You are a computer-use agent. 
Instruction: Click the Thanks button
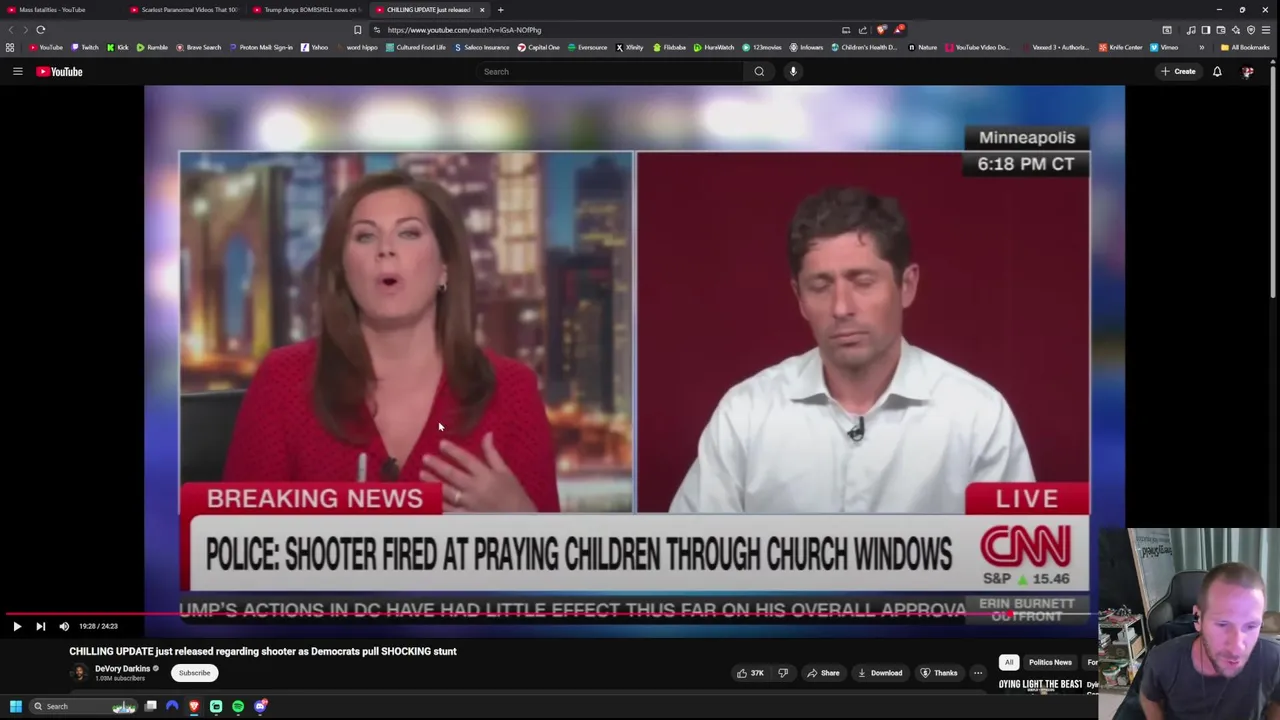coord(938,673)
